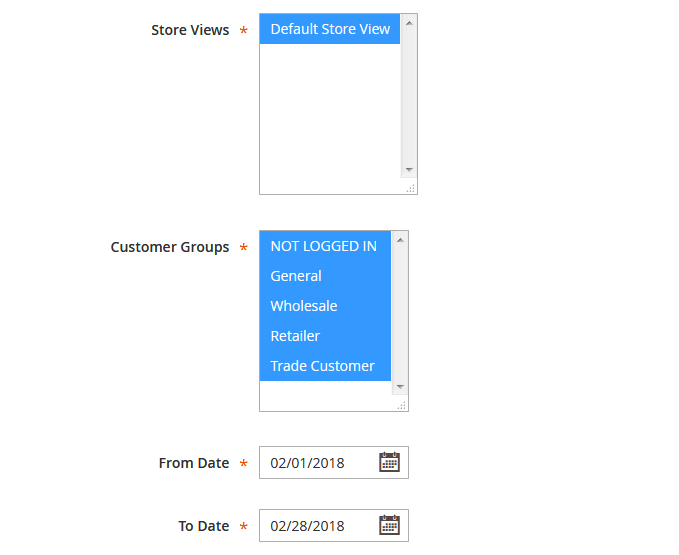Select NOT LOGGED IN customer group
This screenshot has height=555, width=679.
pyautogui.click(x=323, y=246)
